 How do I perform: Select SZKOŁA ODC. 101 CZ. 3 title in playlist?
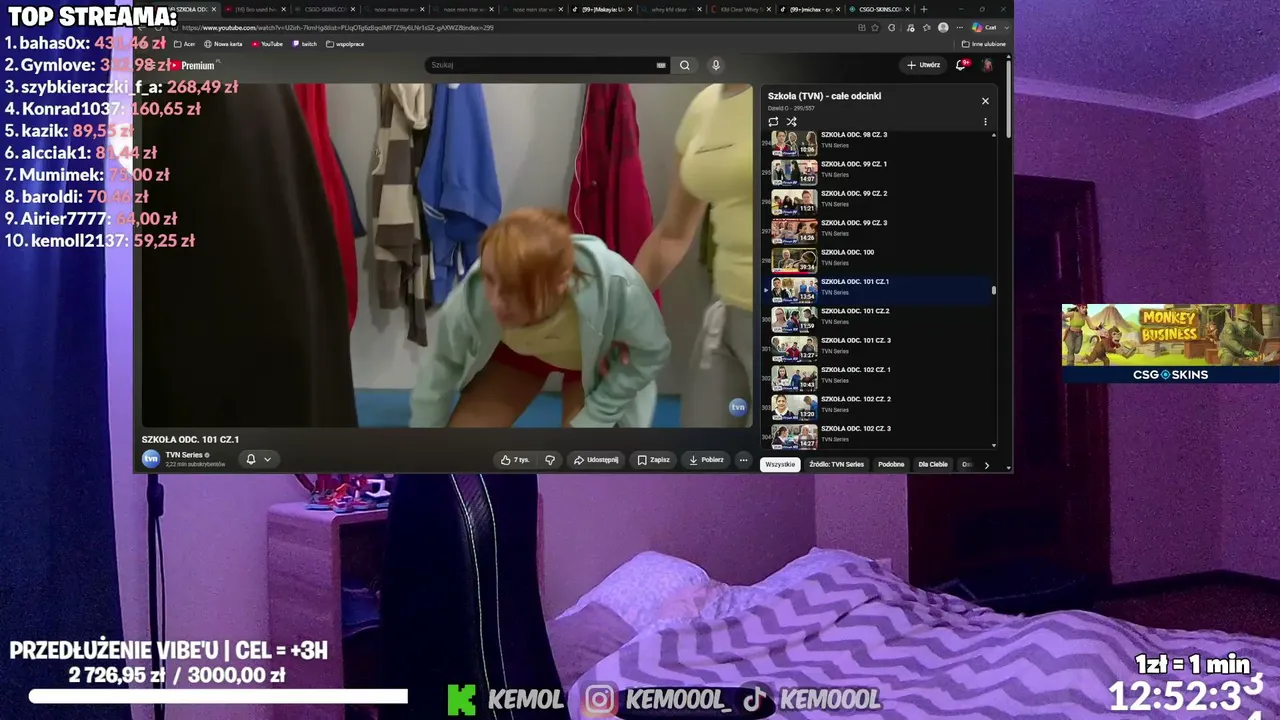[x=856, y=340]
